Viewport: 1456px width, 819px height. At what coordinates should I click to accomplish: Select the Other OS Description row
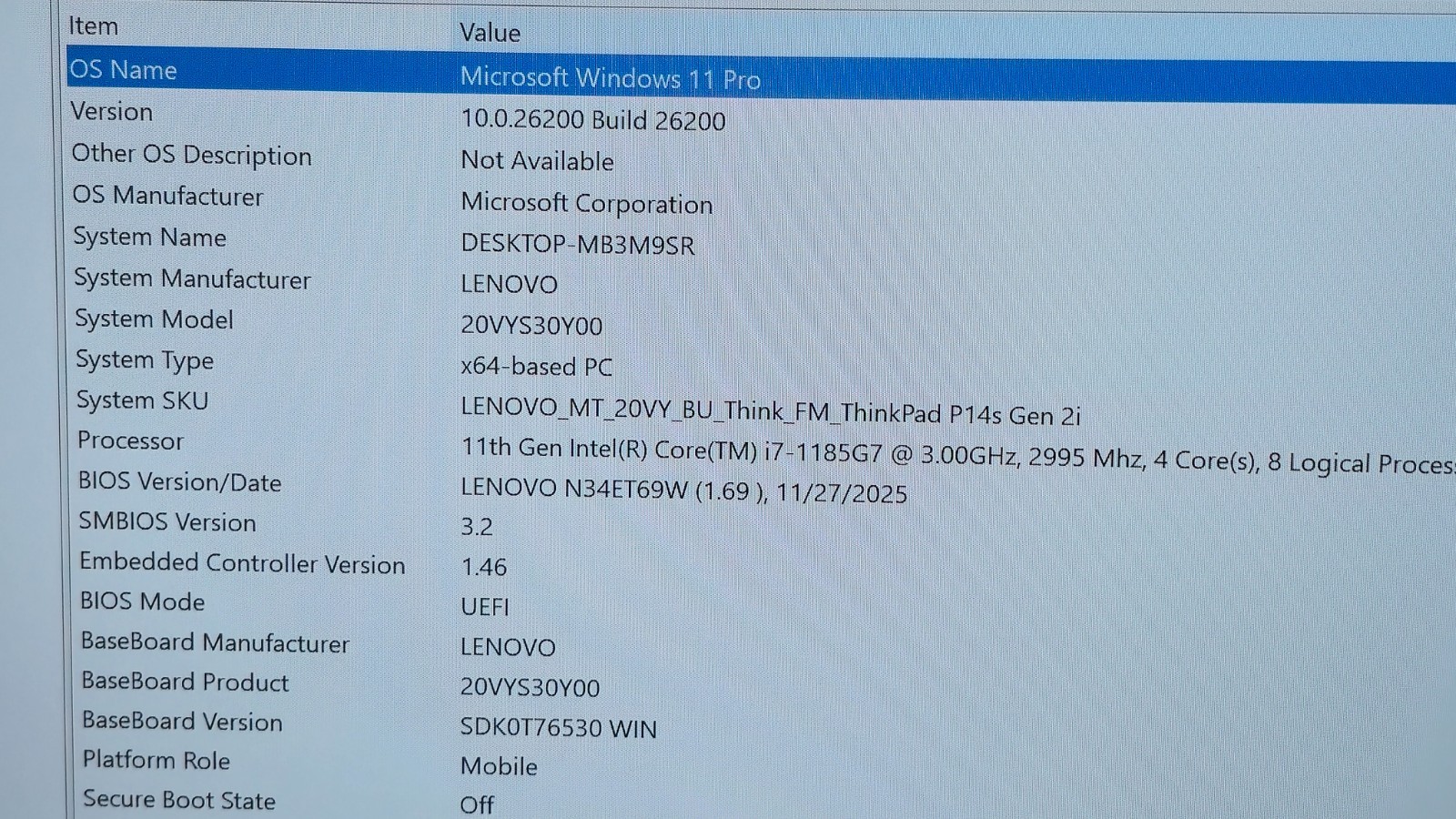point(192,155)
